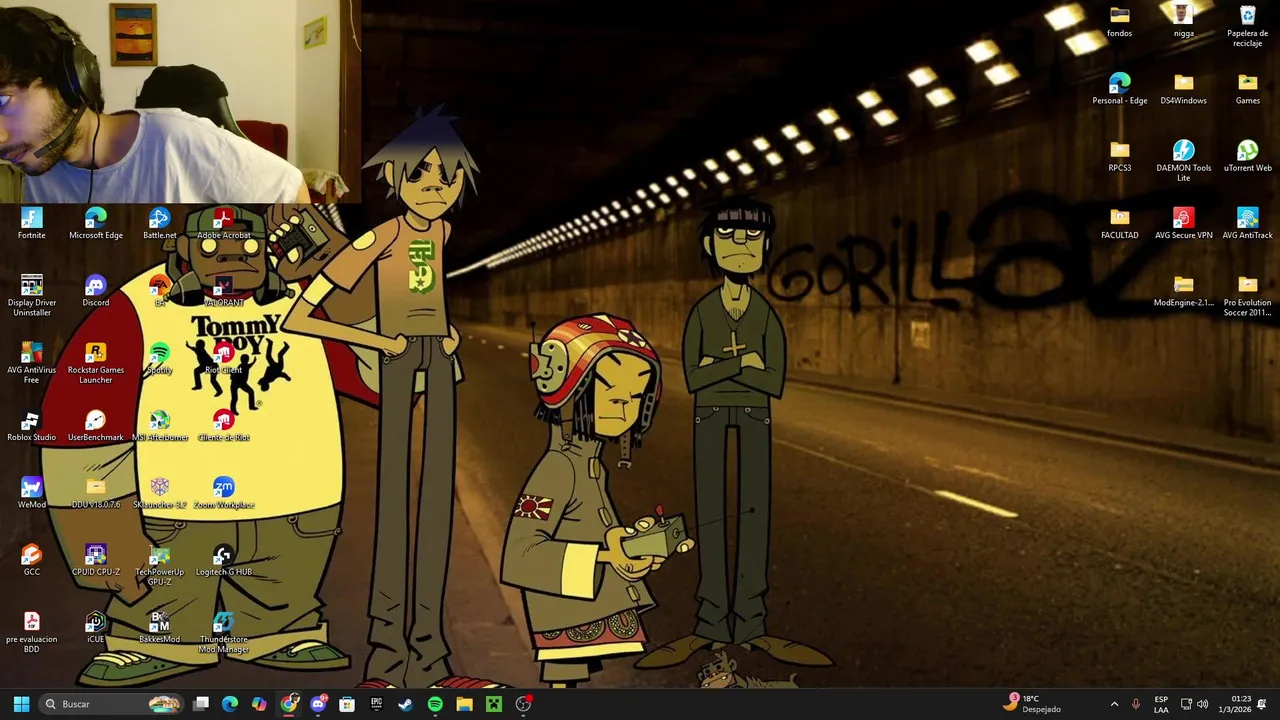
Task: Select the Battle.net desktop icon
Action: [x=160, y=224]
